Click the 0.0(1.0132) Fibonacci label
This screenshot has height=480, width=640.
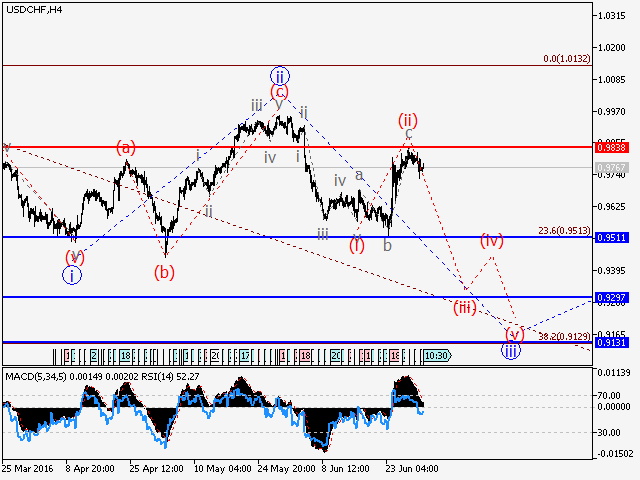567,59
